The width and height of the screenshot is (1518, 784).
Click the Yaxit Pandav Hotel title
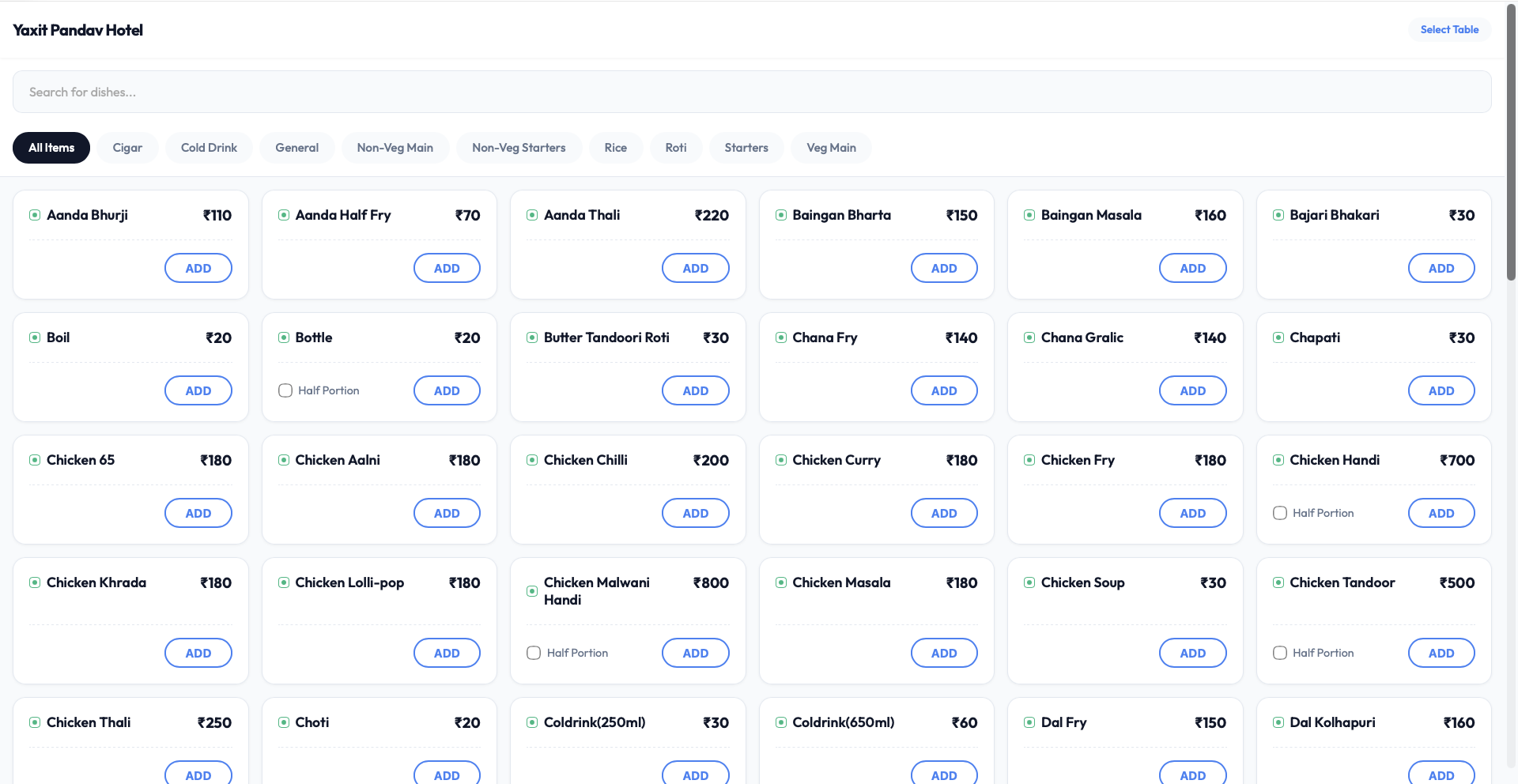click(x=77, y=30)
